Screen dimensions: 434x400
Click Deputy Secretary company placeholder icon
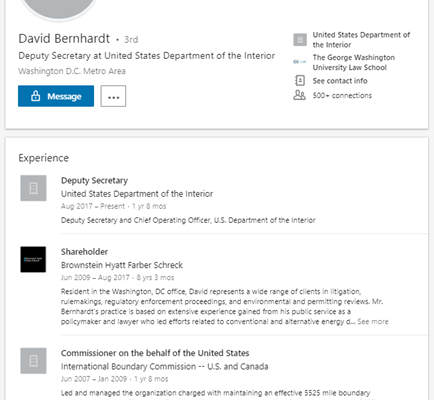33,188
